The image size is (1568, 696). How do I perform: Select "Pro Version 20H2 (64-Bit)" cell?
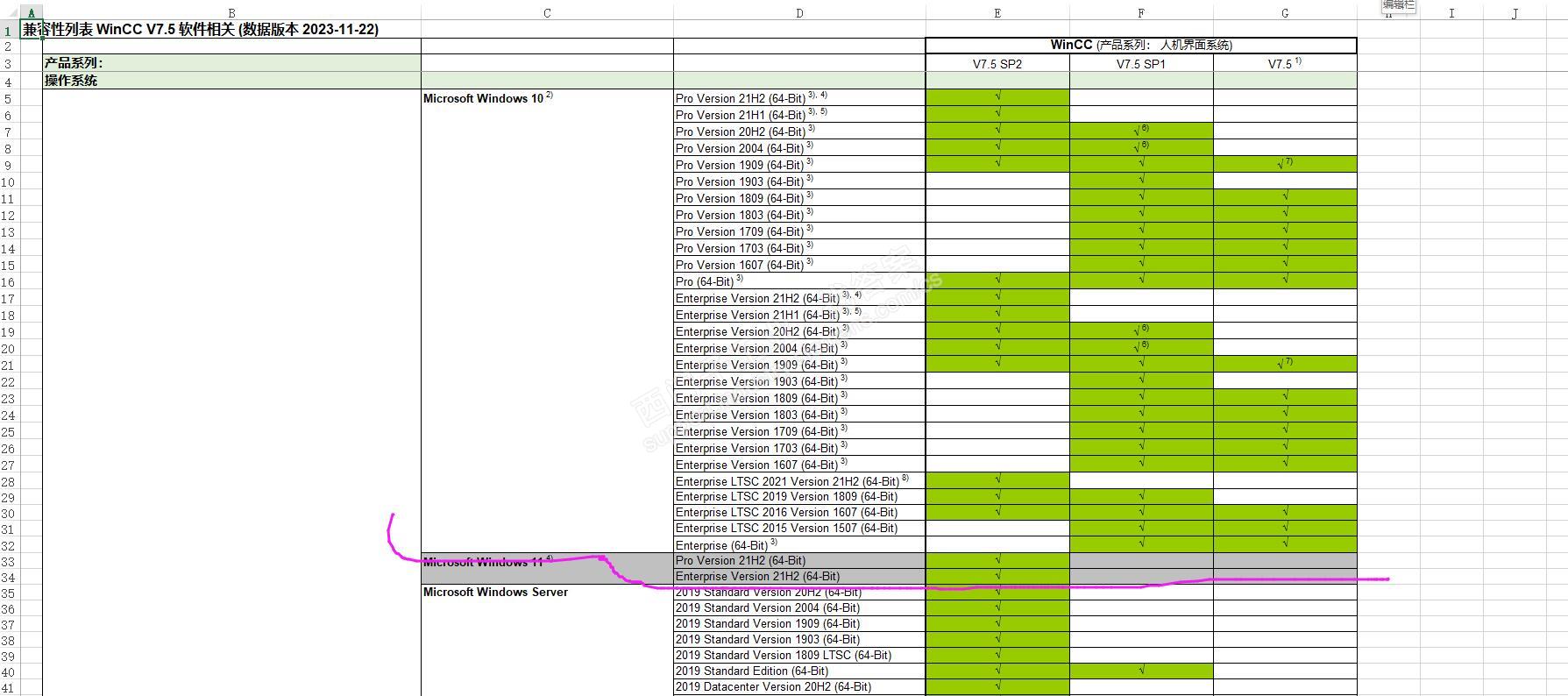tap(799, 131)
